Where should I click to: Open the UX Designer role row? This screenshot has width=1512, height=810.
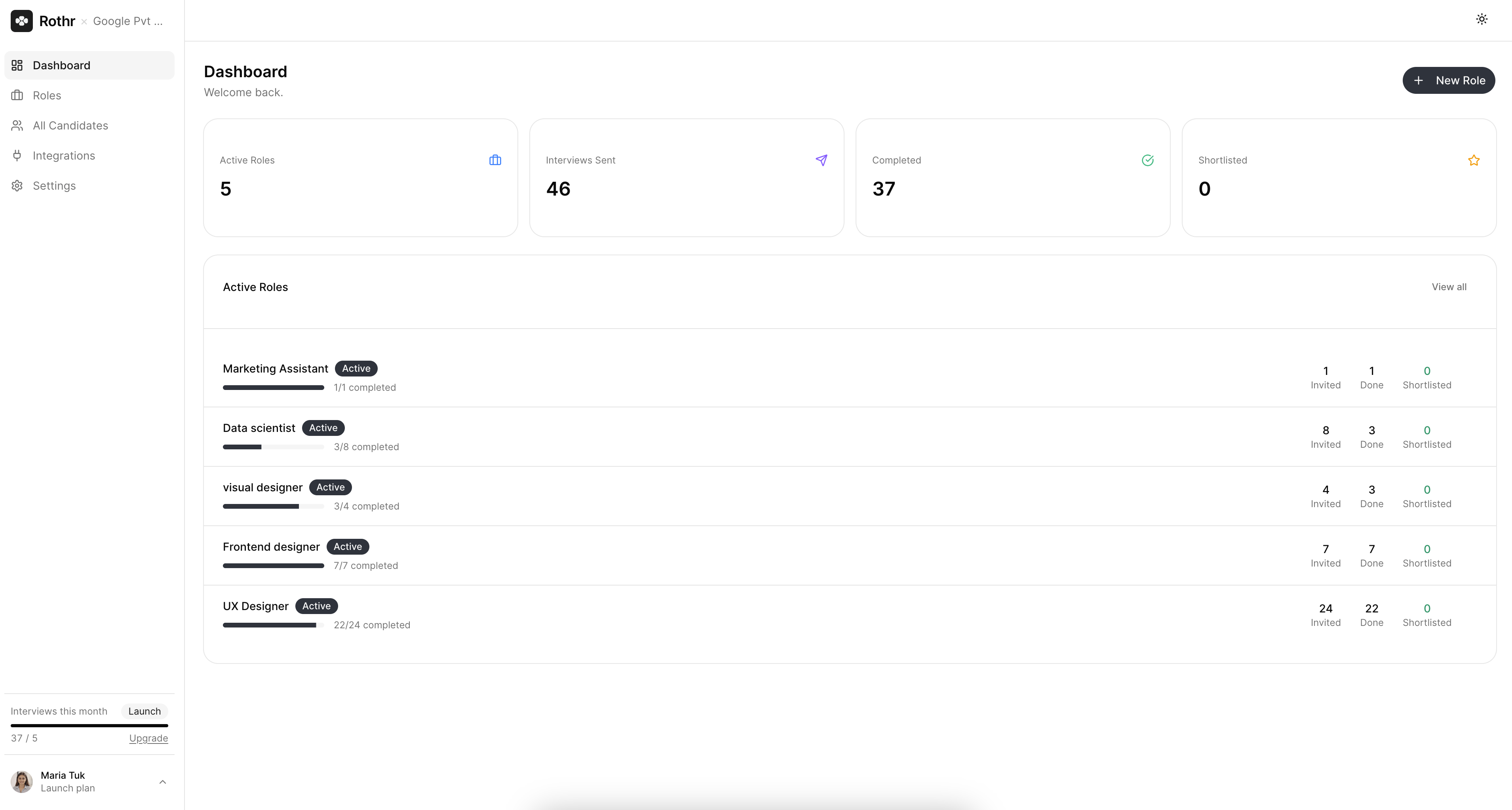coord(255,607)
